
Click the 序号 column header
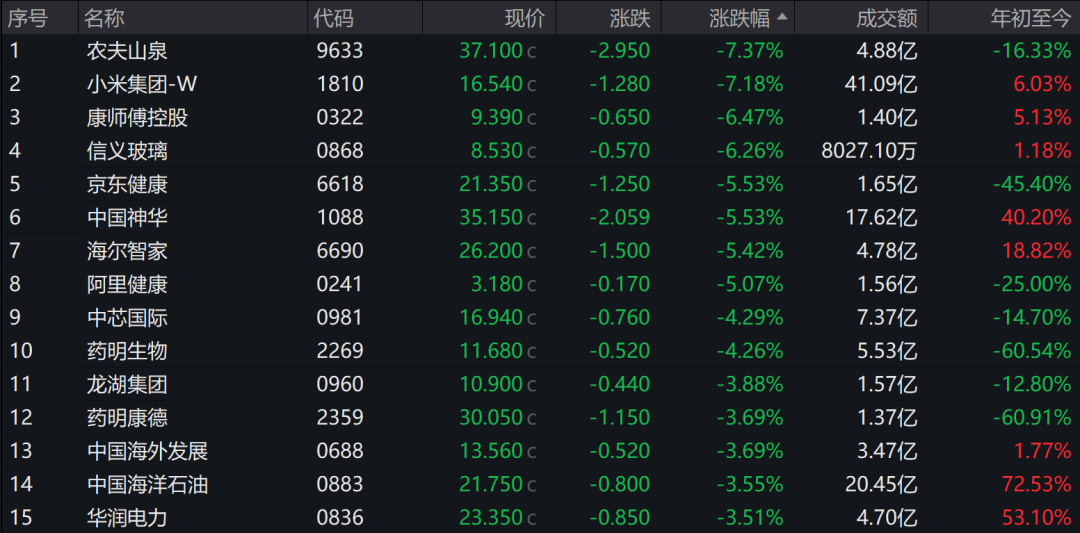click(28, 18)
